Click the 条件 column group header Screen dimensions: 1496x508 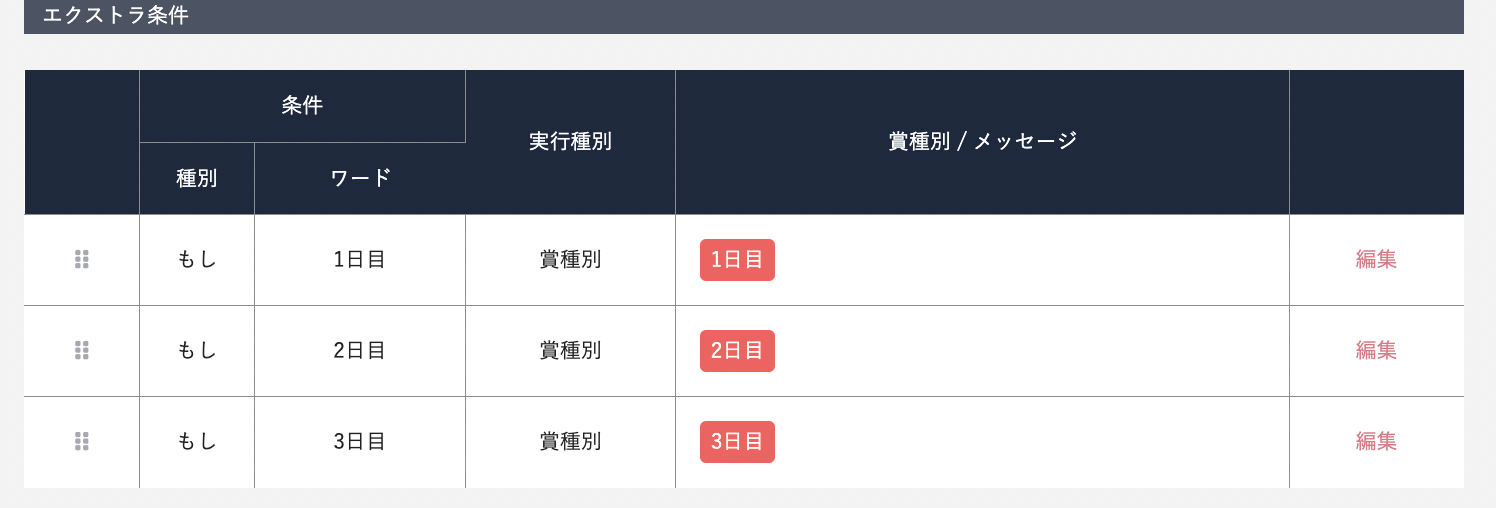point(302,106)
